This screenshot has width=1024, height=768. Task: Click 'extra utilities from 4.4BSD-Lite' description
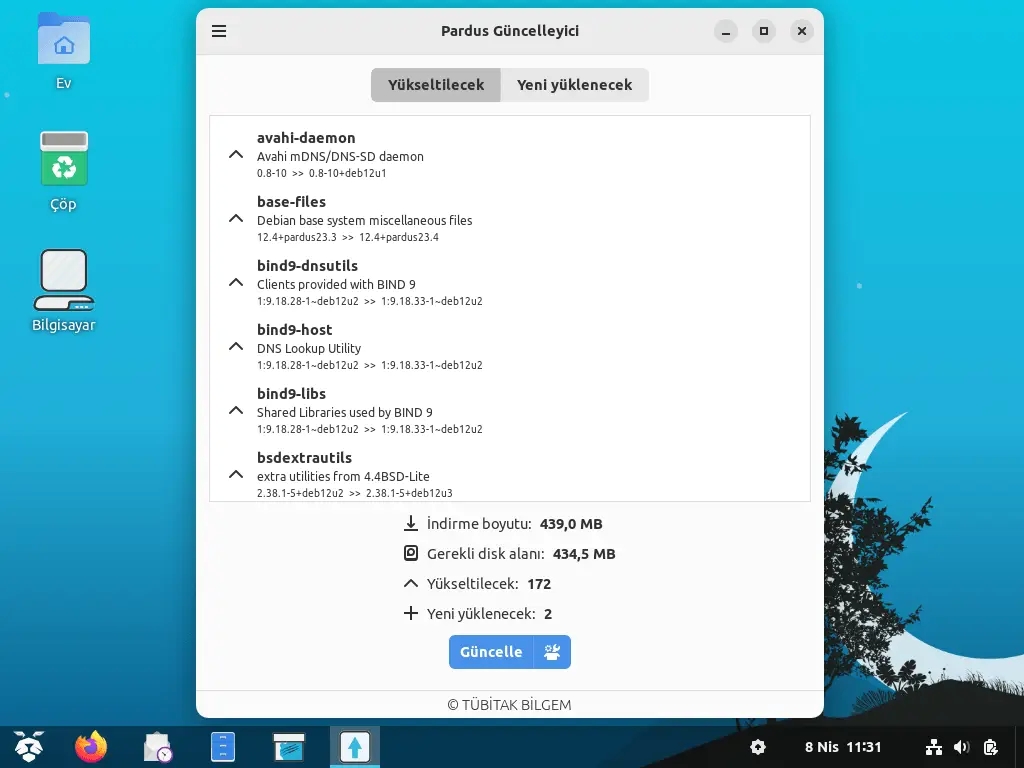[343, 477]
